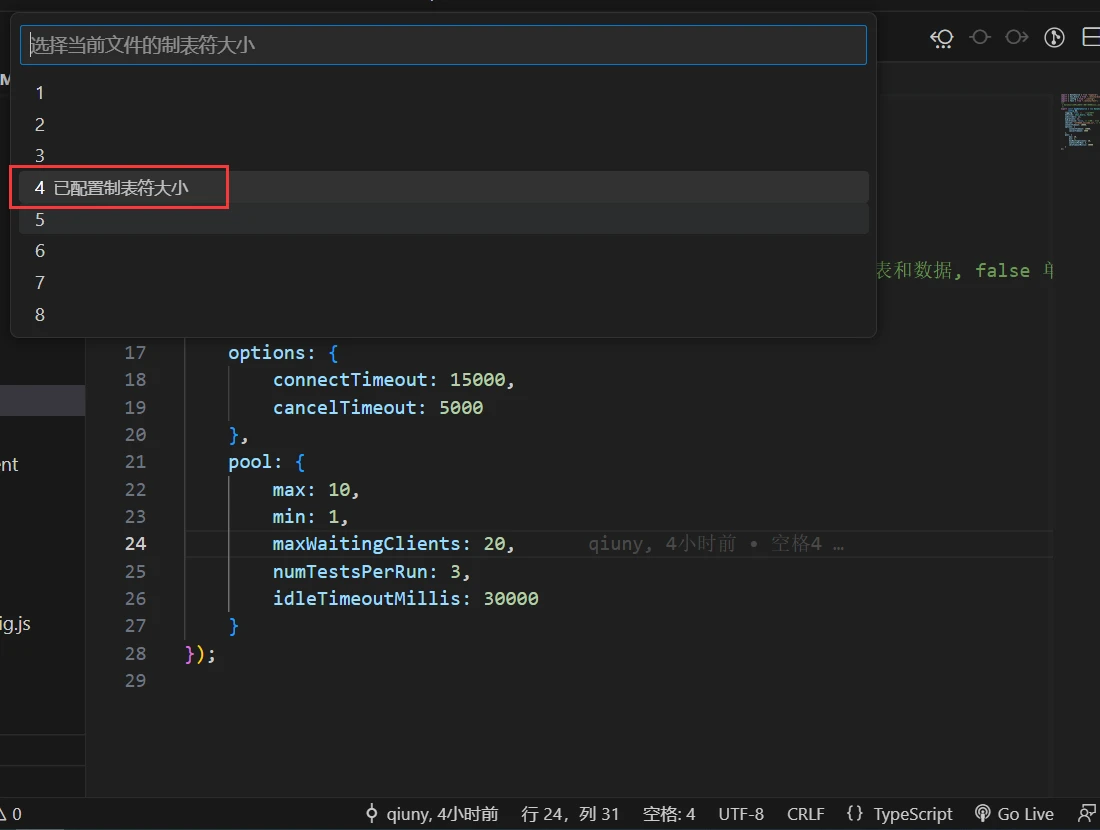Screen dimensions: 1100x830
Task: Open previous file revision (GitLens icon)
Action: [x=942, y=38]
